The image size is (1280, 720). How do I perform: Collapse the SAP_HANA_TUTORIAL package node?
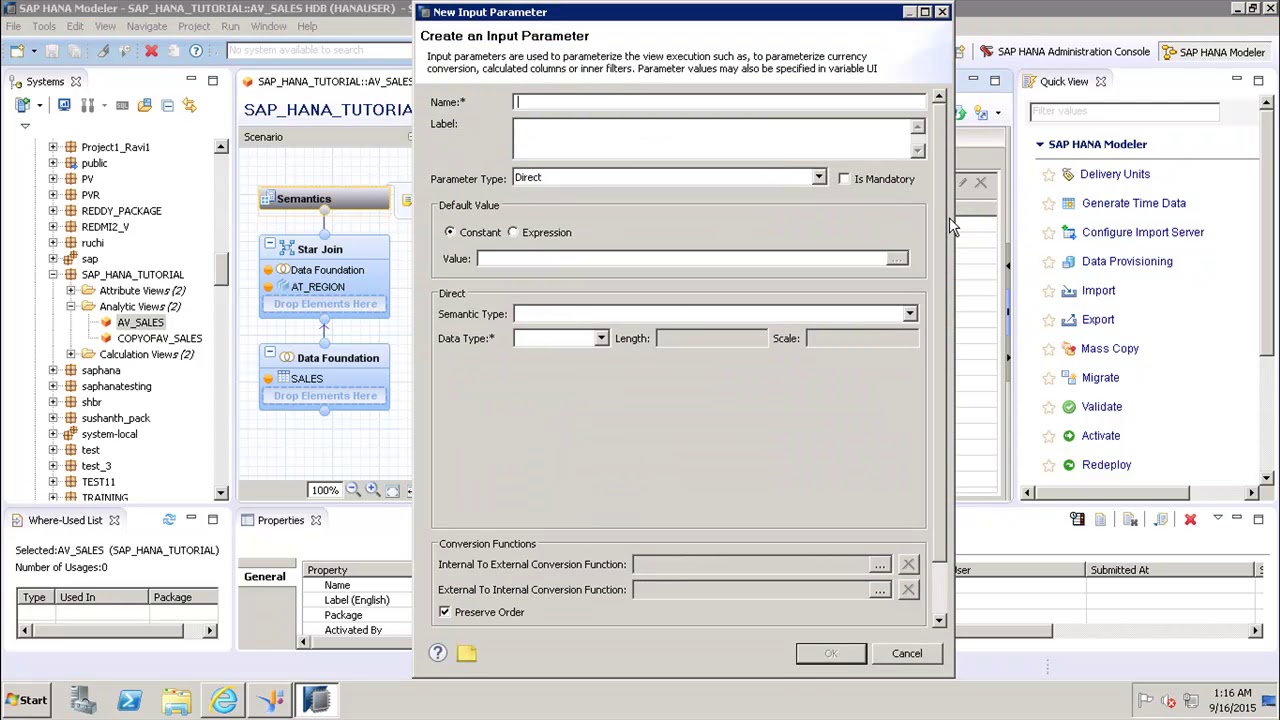click(53, 274)
